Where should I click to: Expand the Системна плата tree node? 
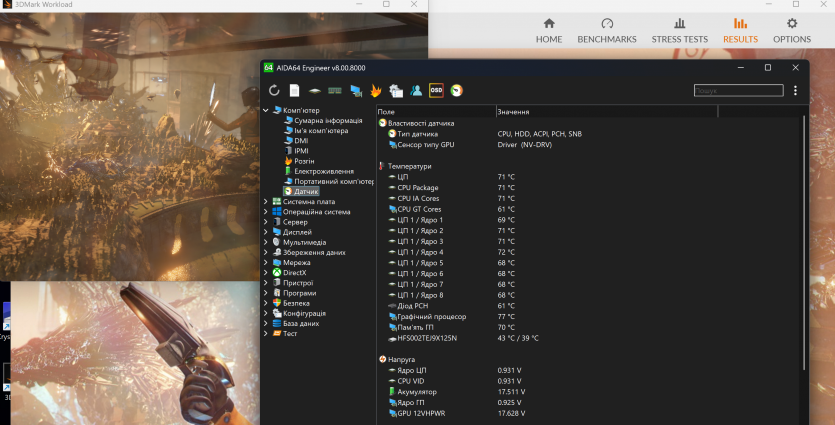[x=266, y=201]
